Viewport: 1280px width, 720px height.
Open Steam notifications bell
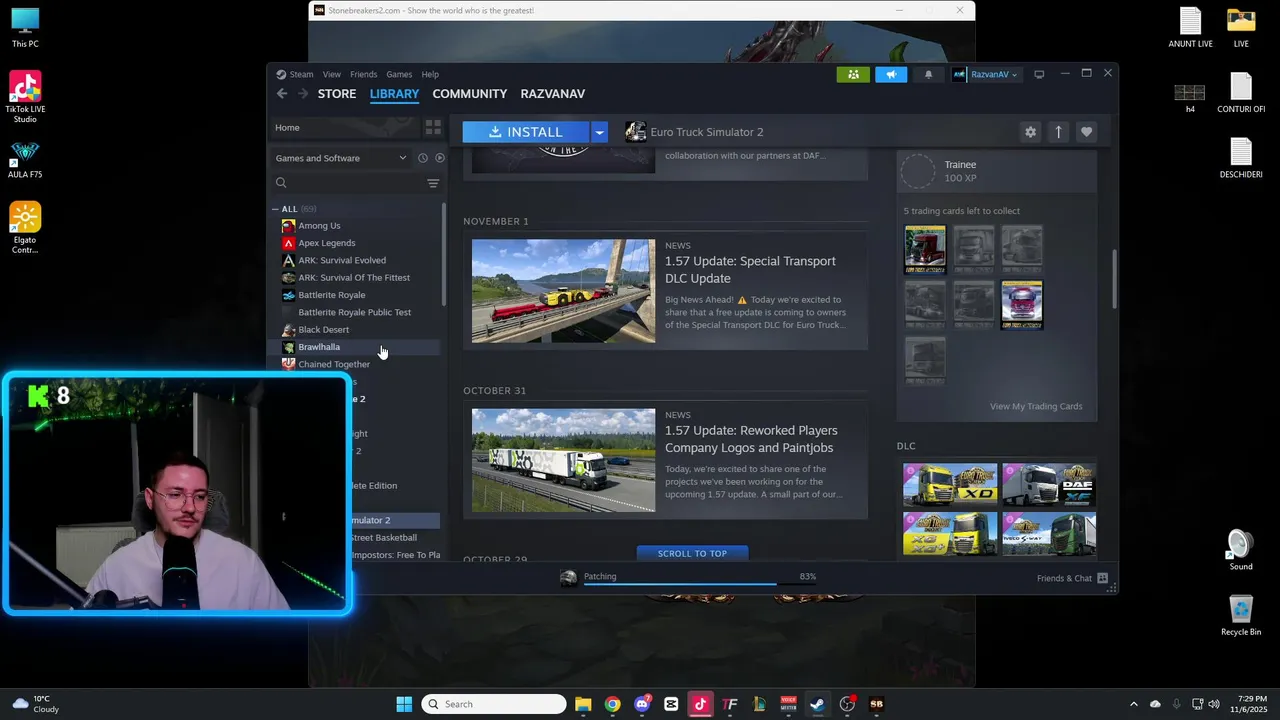click(x=928, y=74)
